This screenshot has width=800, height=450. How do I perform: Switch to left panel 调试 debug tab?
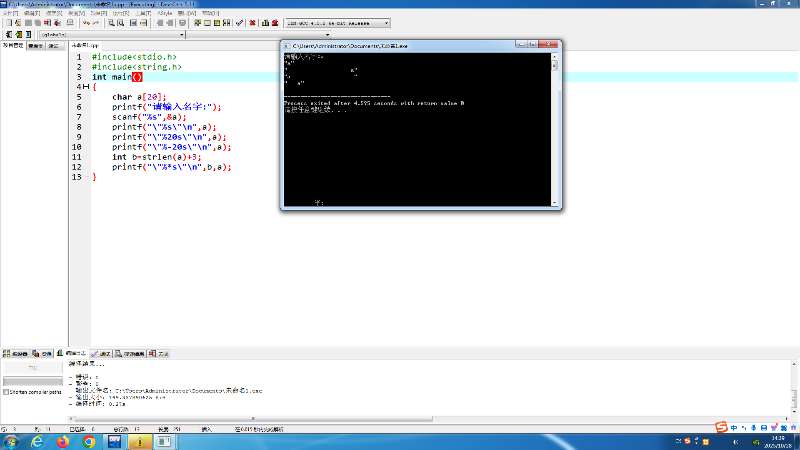click(x=54, y=46)
